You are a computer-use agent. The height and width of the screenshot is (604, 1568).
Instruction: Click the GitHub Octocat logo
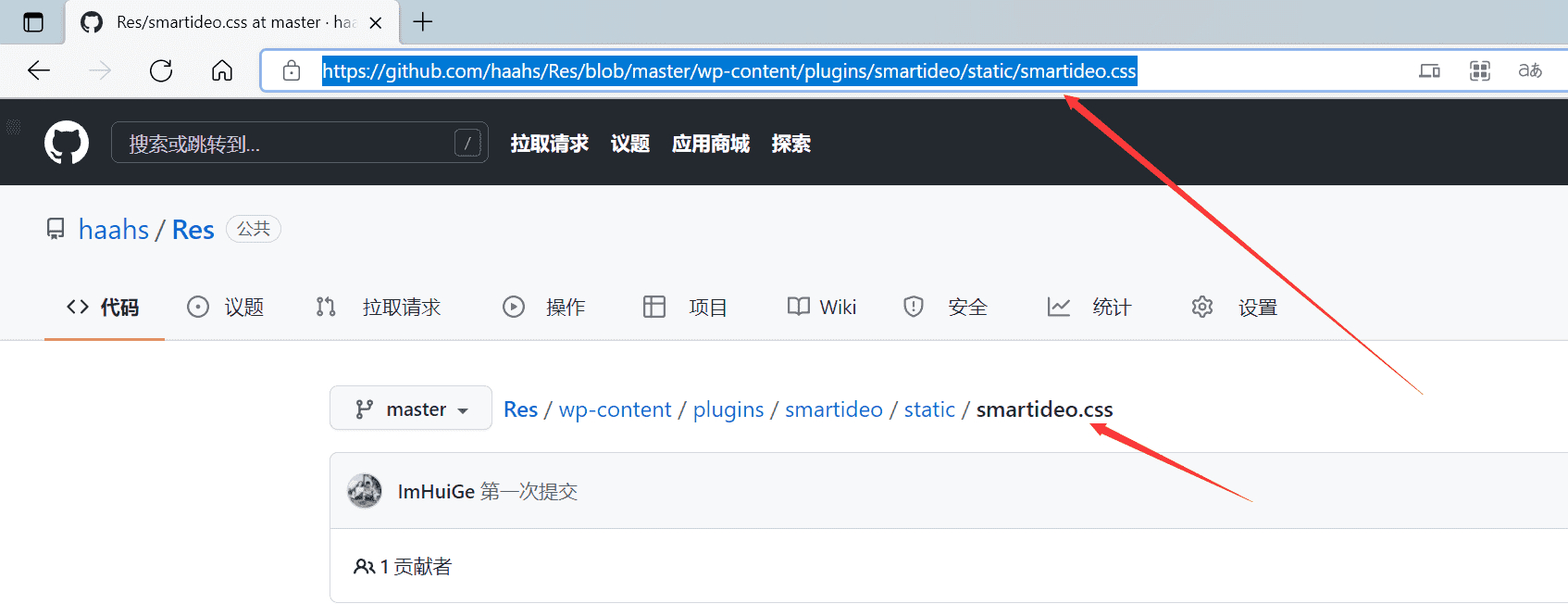point(67,143)
